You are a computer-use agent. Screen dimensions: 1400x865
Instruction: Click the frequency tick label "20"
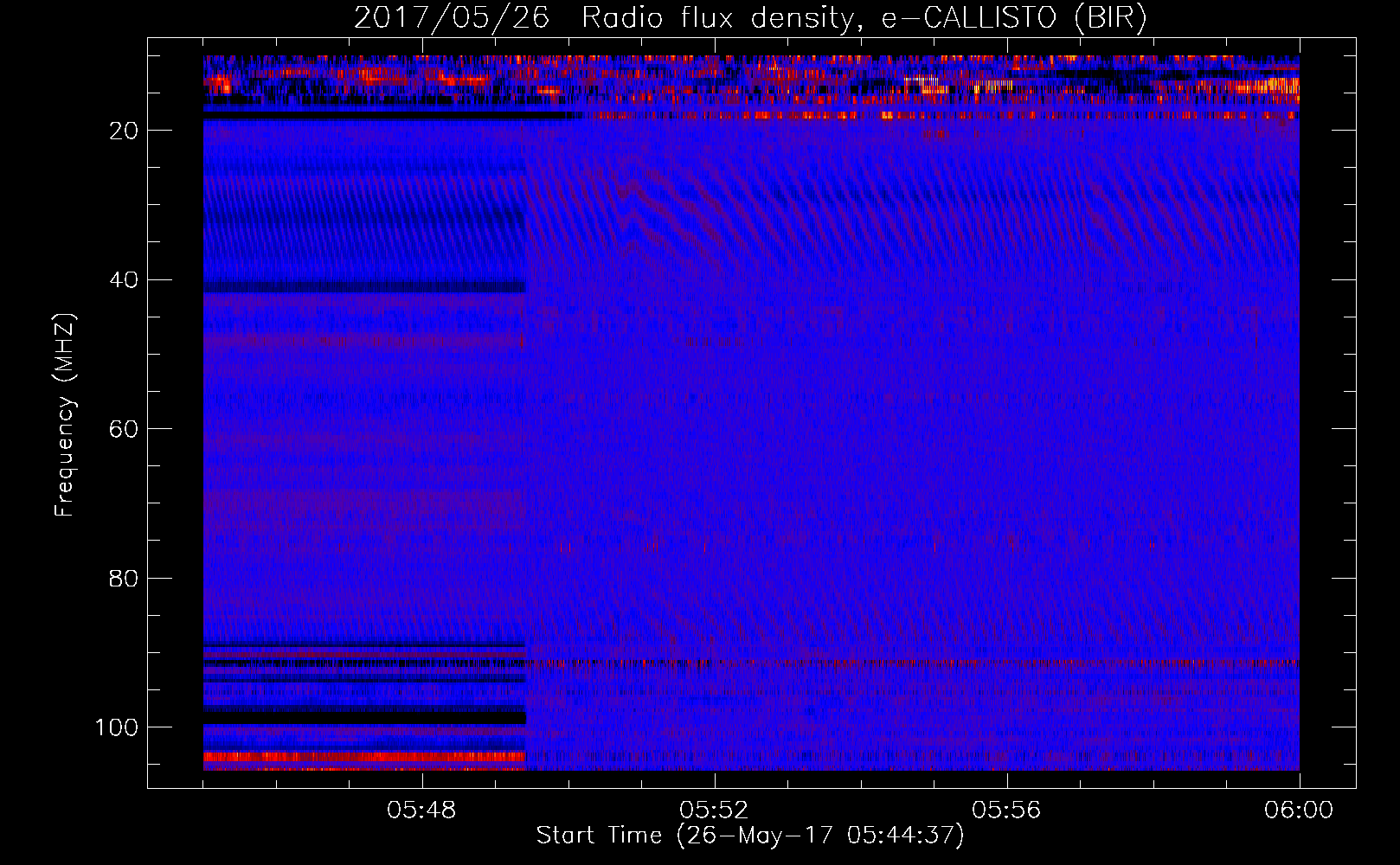(124, 131)
